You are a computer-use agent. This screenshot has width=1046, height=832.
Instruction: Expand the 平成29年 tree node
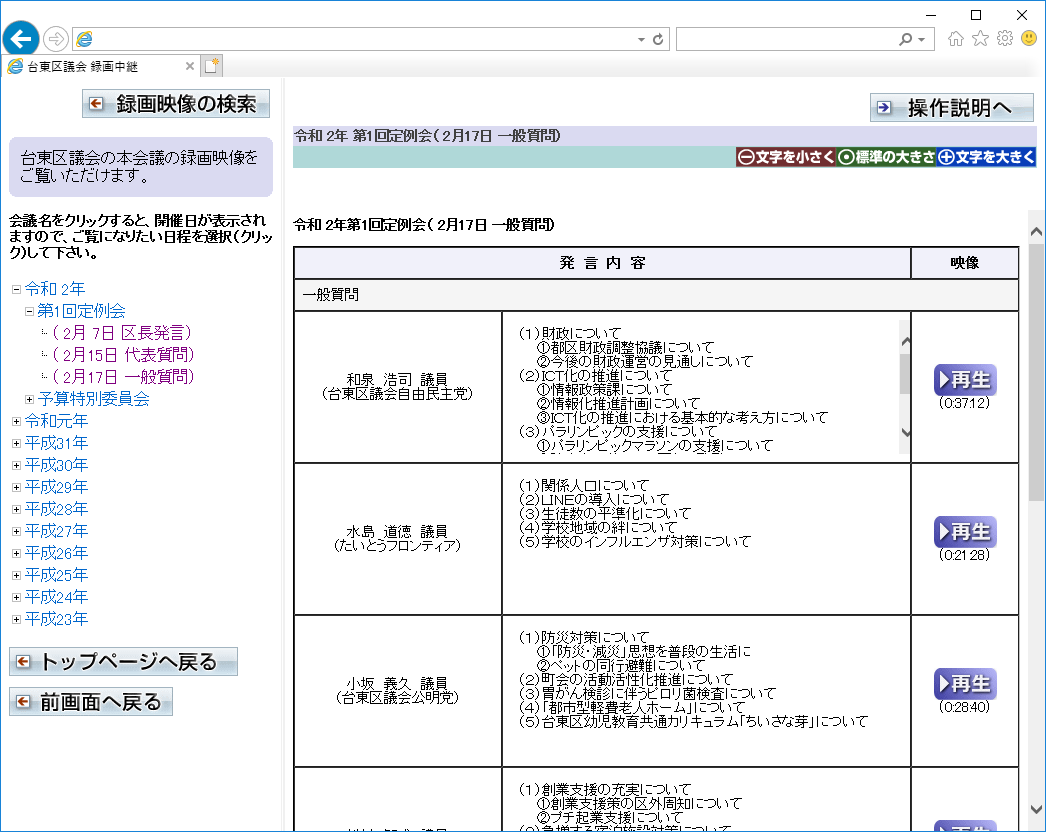[x=17, y=487]
